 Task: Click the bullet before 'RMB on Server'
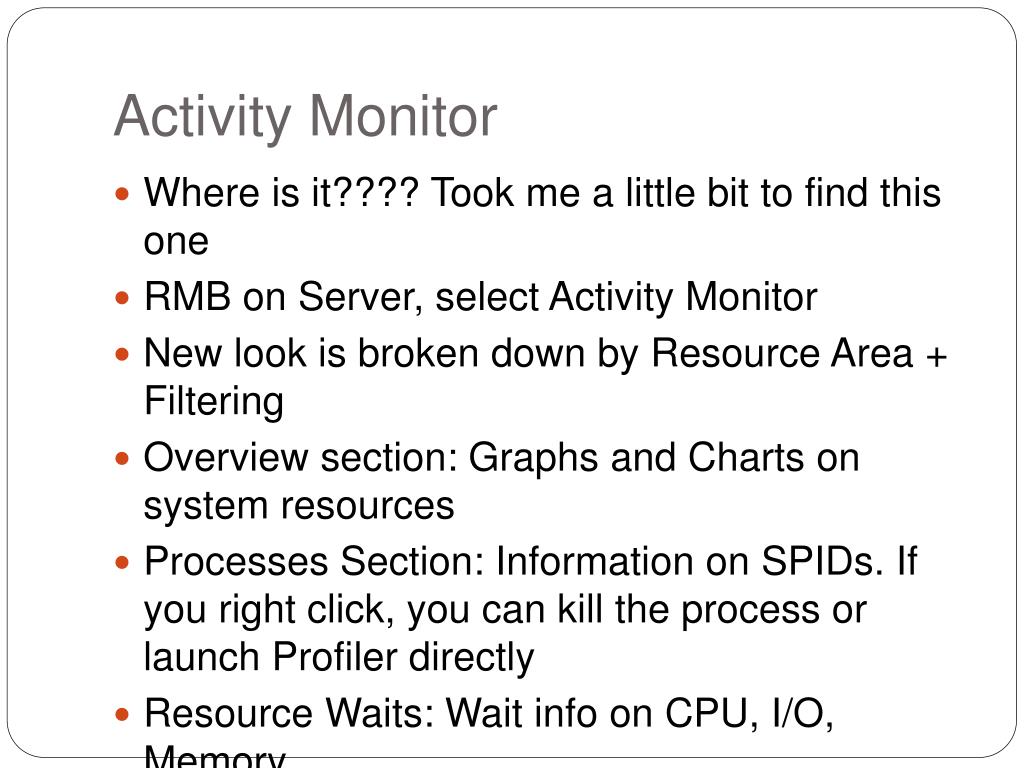pyautogui.click(x=122, y=298)
